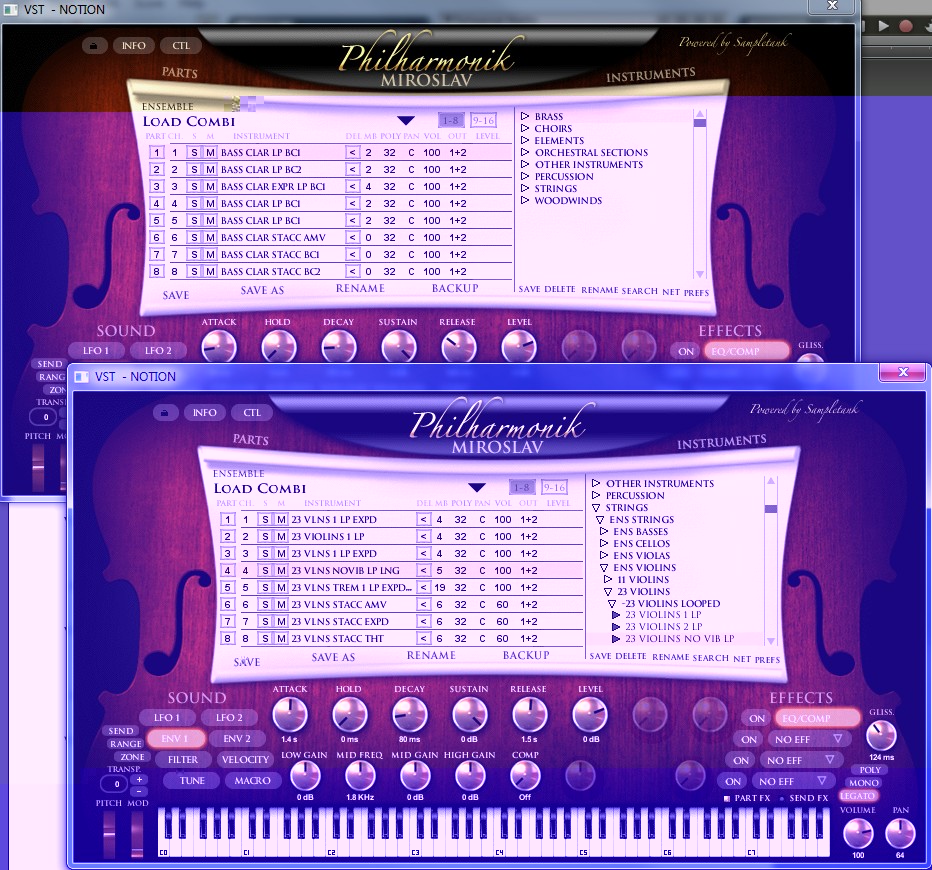This screenshot has width=932, height=870.
Task: Select the PART FX option
Action: pyautogui.click(x=747, y=798)
